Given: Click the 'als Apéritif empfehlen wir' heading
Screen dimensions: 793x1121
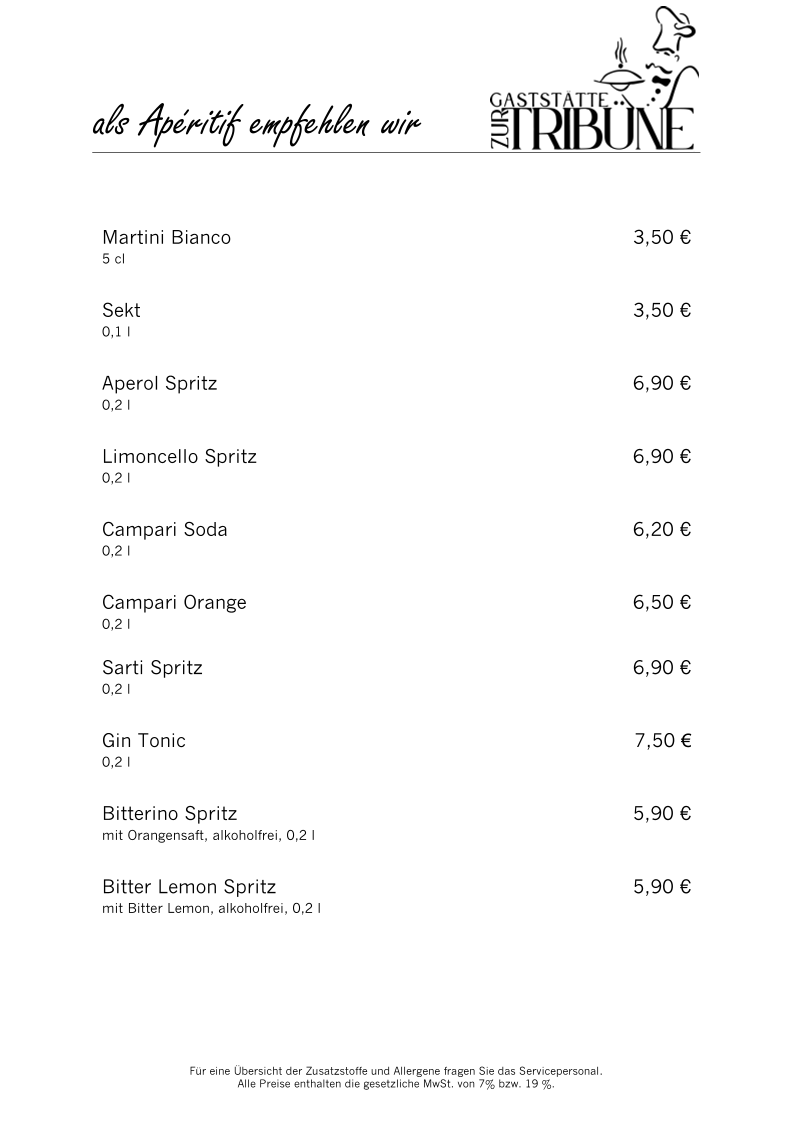Looking at the screenshot, I should (x=257, y=122).
